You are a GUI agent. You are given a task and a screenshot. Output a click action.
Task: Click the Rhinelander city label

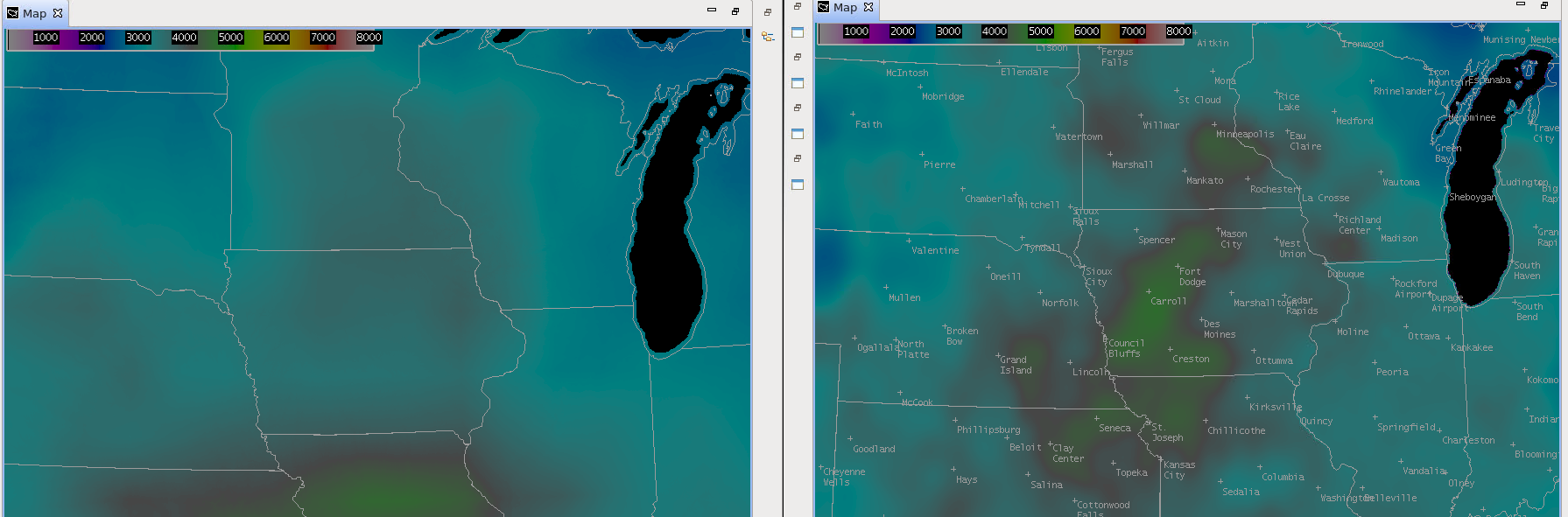point(1403,92)
